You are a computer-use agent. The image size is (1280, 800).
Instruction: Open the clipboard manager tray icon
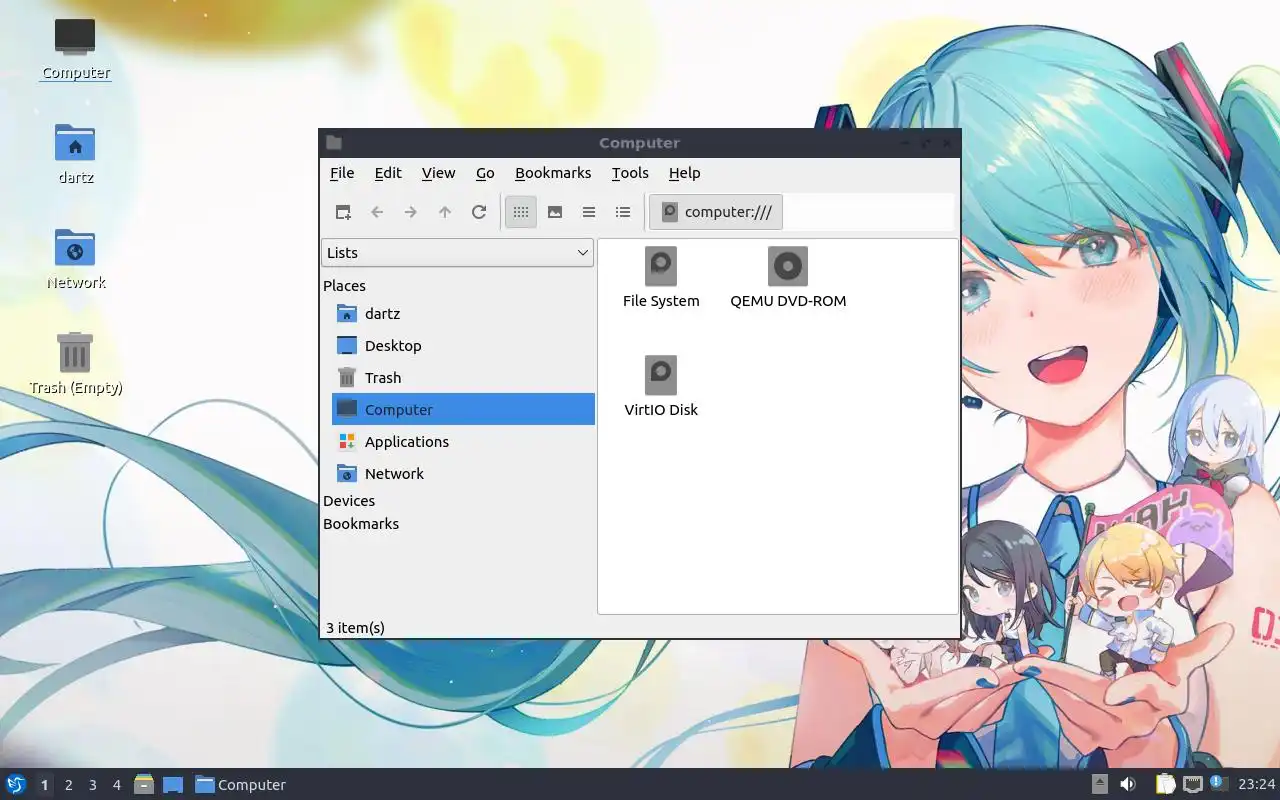click(1165, 784)
